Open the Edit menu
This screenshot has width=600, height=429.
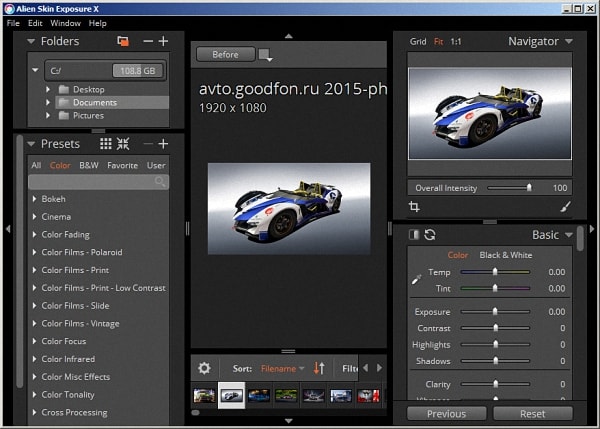[x=35, y=22]
